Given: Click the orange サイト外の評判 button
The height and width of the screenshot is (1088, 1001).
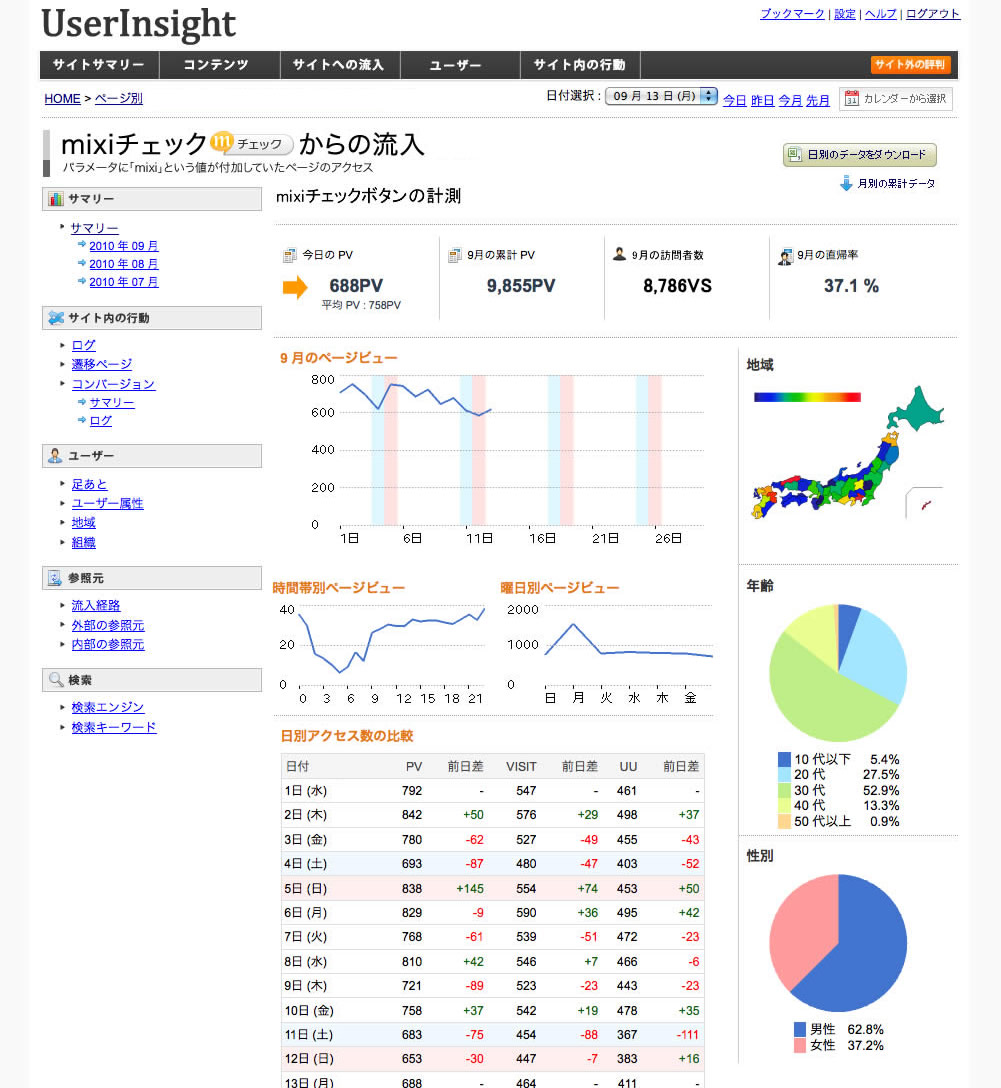Looking at the screenshot, I should [x=910, y=65].
